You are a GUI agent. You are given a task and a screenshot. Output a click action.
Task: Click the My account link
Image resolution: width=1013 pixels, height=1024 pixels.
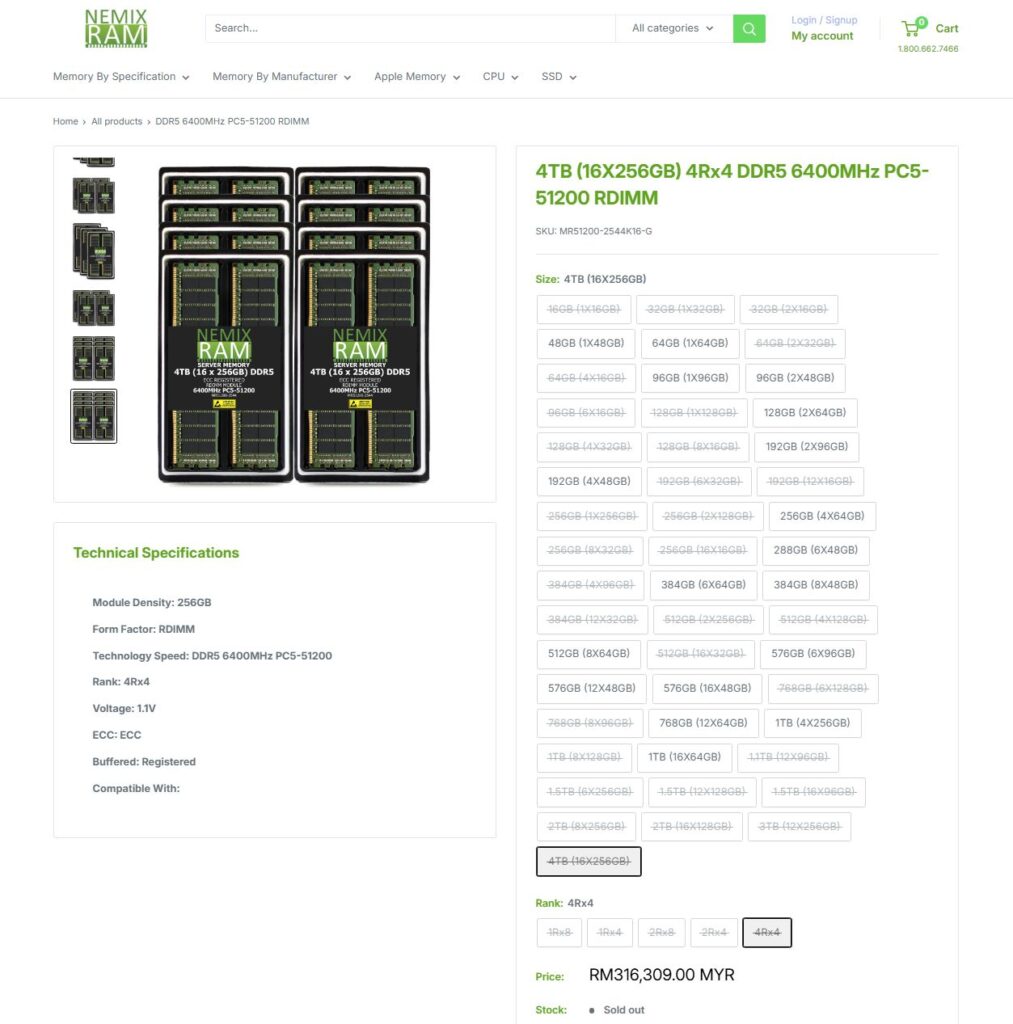tap(821, 36)
